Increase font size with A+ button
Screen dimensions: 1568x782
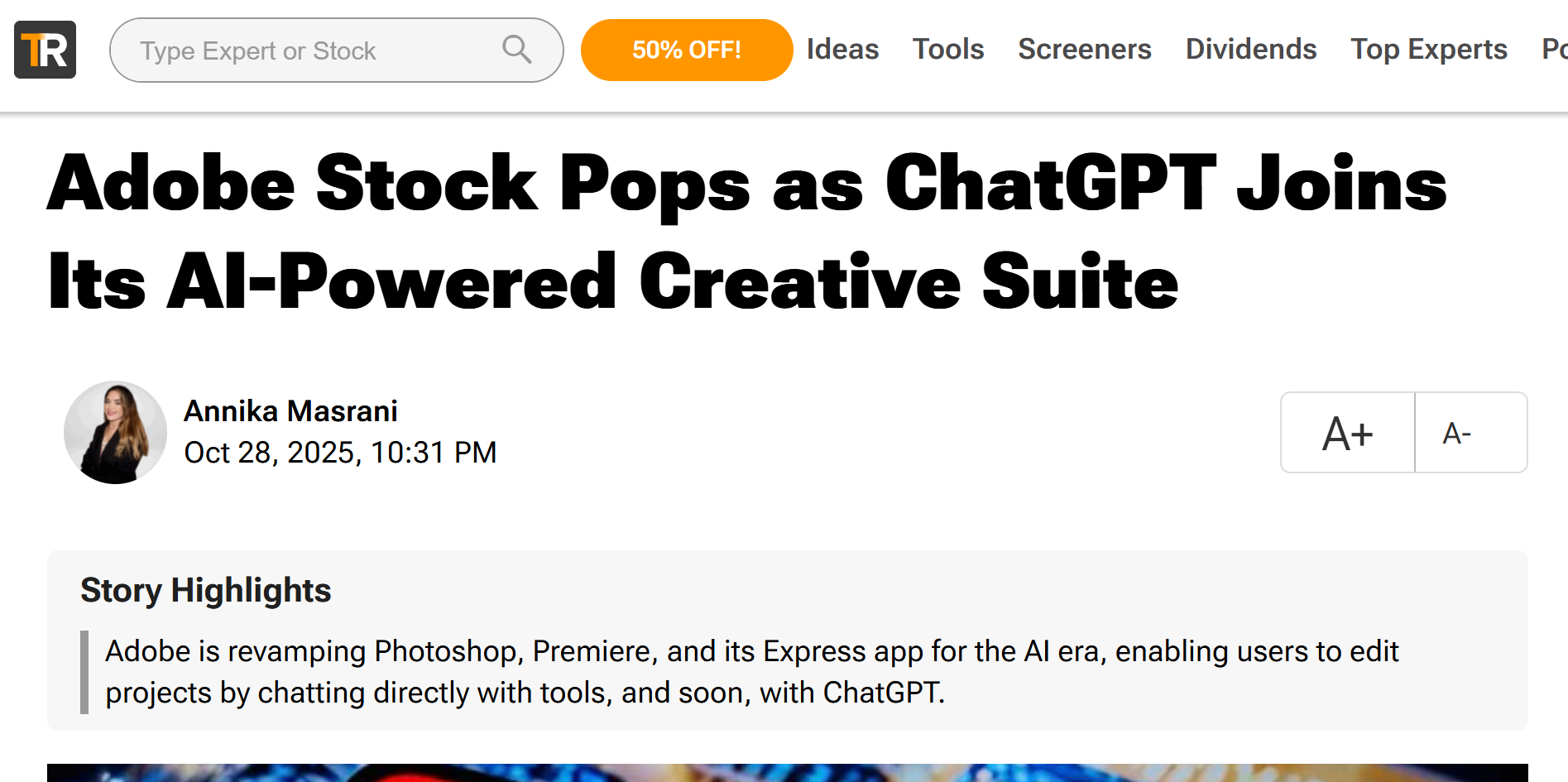(x=1348, y=433)
